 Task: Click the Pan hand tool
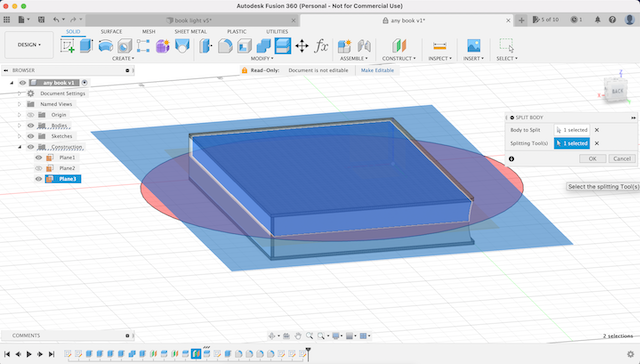coord(298,336)
